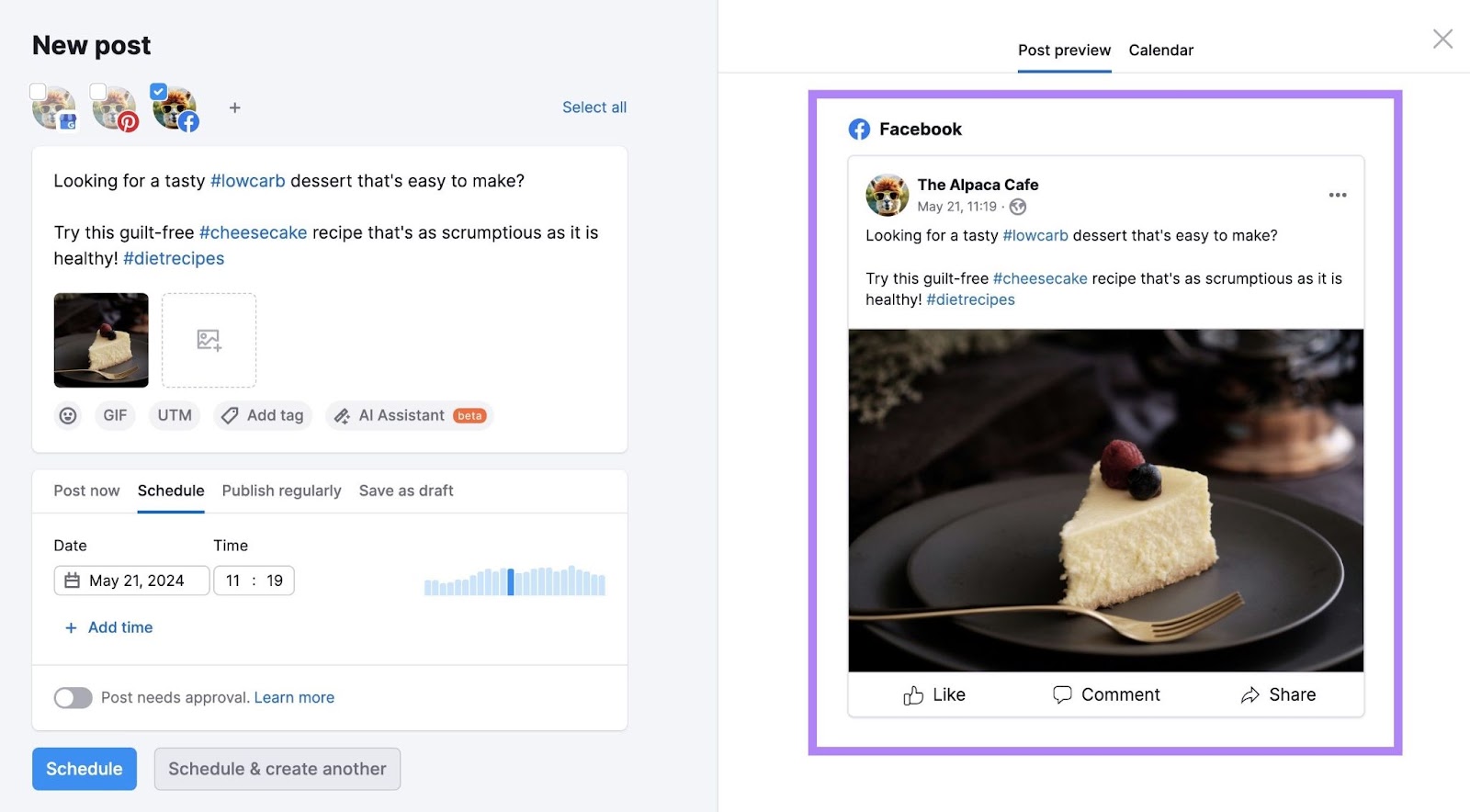Open the date picker showing May 21, 2024
This screenshot has width=1470, height=812.
(131, 581)
